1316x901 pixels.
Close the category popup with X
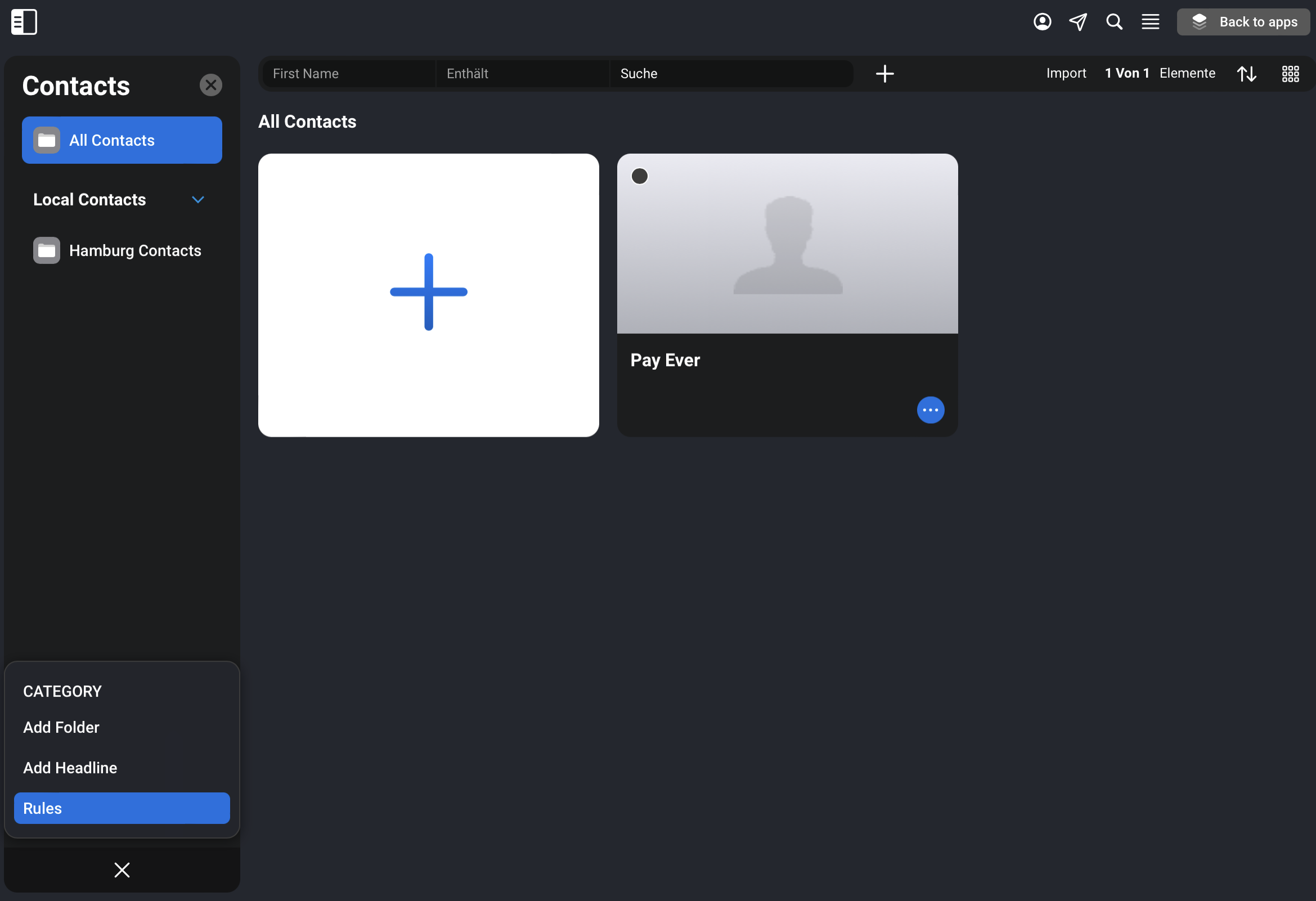[x=122, y=870]
